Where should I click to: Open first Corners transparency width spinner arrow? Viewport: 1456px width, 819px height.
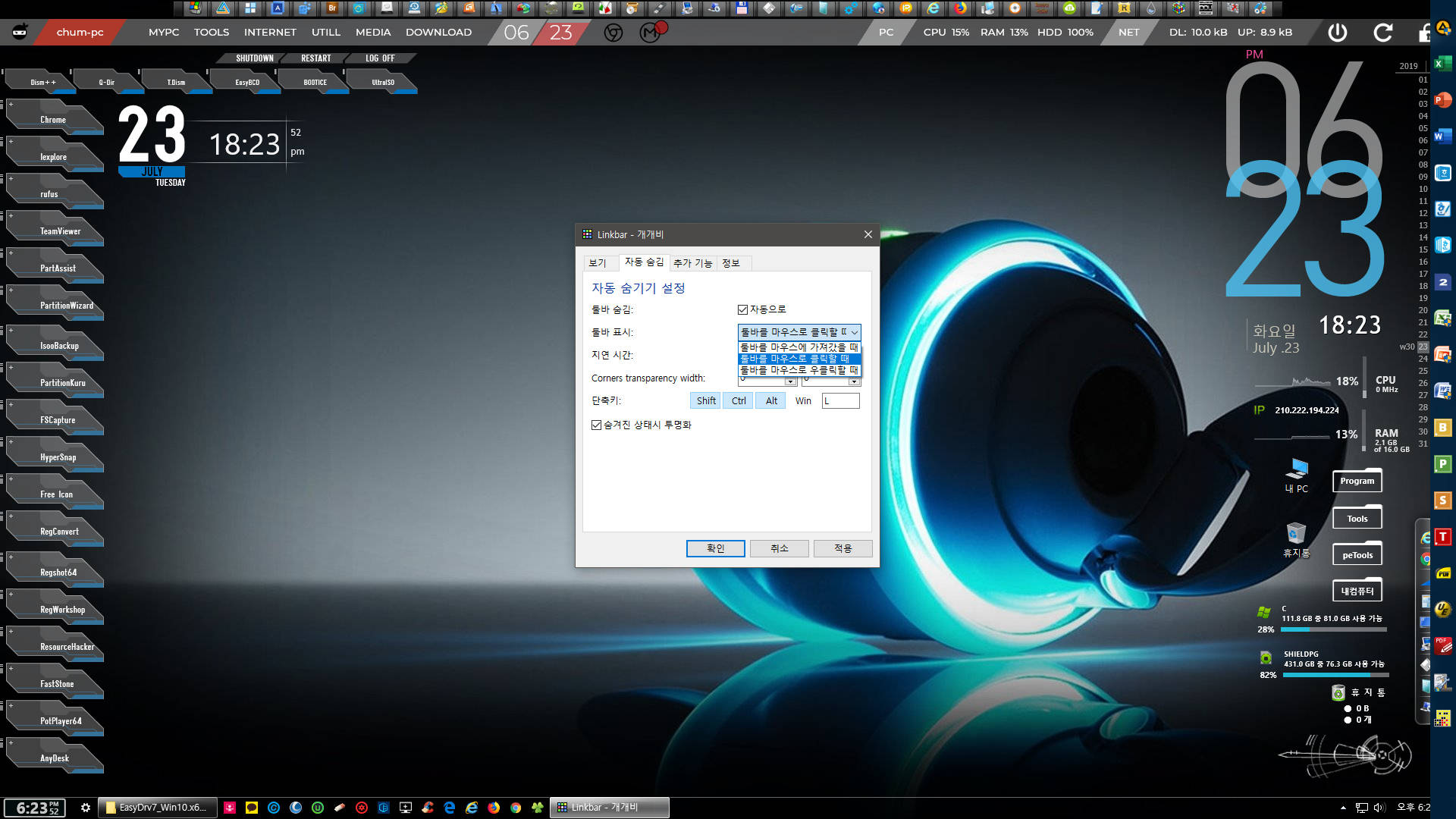pos(790,381)
